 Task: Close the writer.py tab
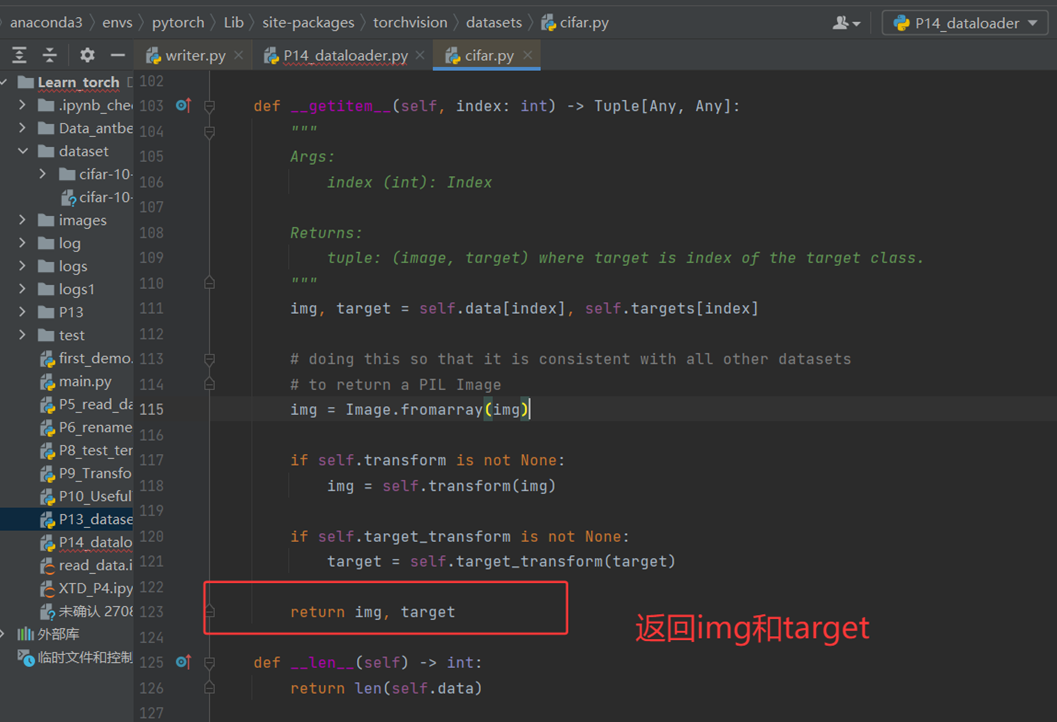coord(239,55)
